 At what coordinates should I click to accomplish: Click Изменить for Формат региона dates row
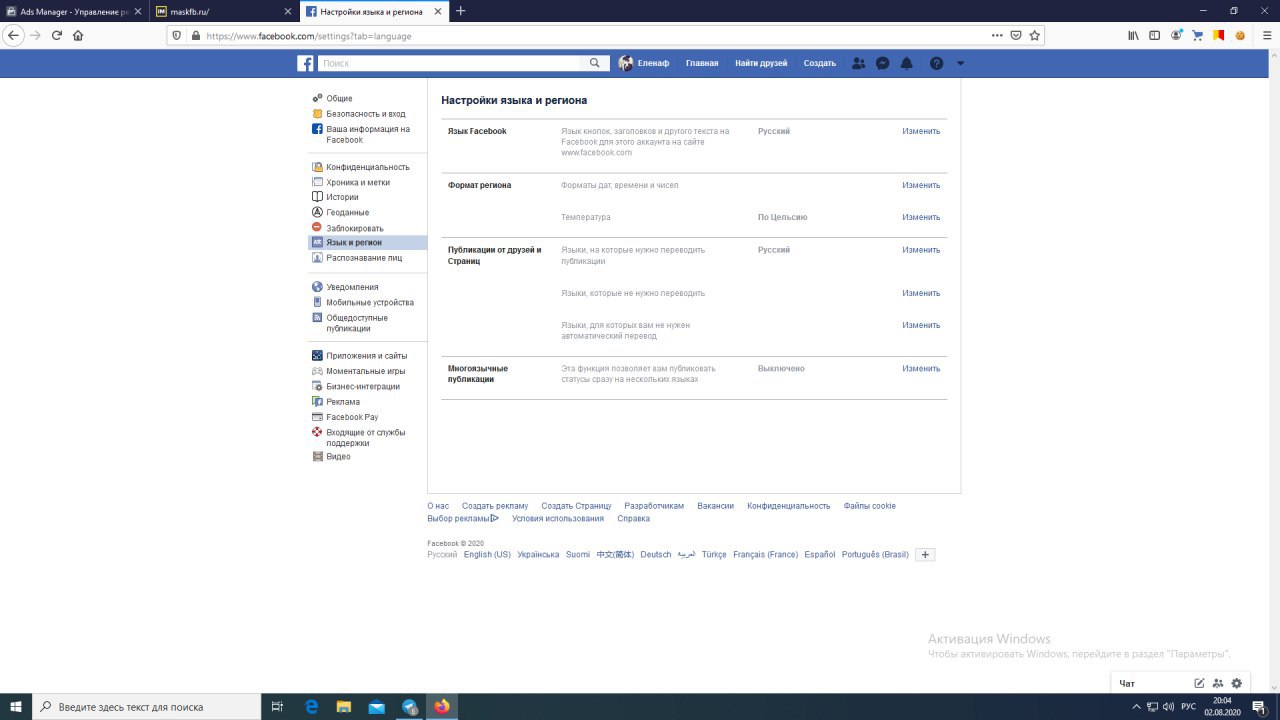[x=921, y=185]
